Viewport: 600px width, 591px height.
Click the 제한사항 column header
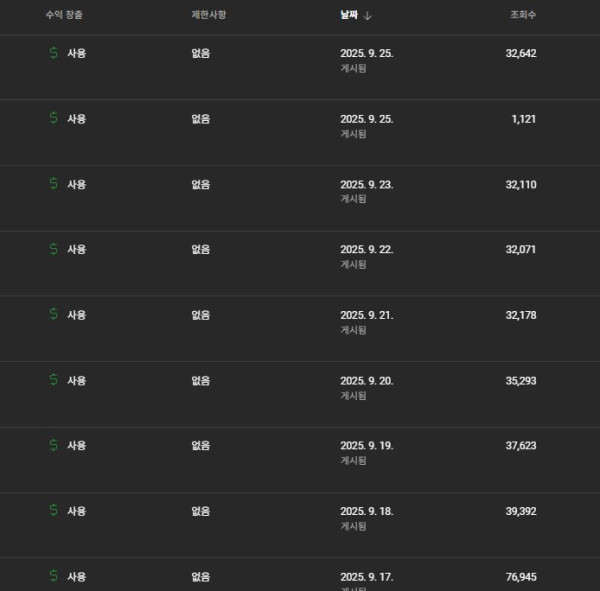(x=208, y=15)
